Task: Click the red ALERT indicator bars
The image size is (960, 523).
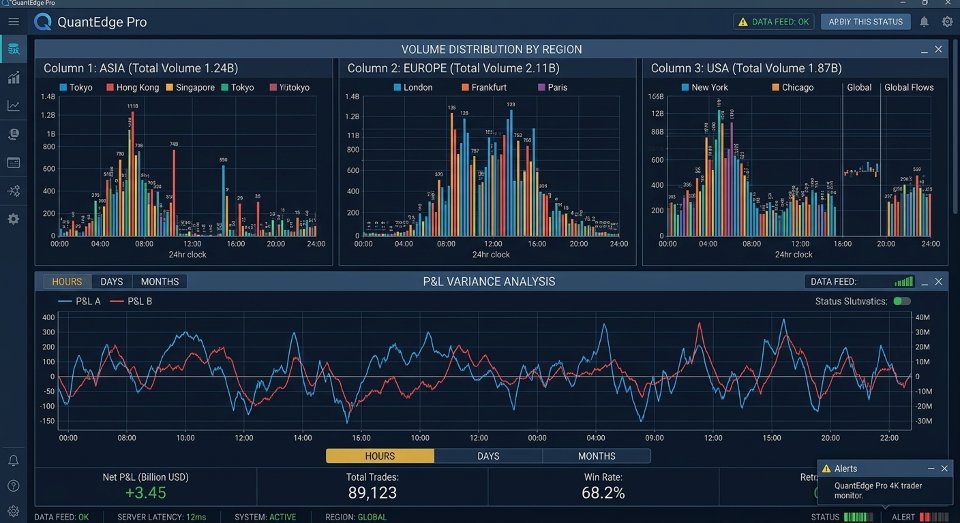Action: point(933,517)
